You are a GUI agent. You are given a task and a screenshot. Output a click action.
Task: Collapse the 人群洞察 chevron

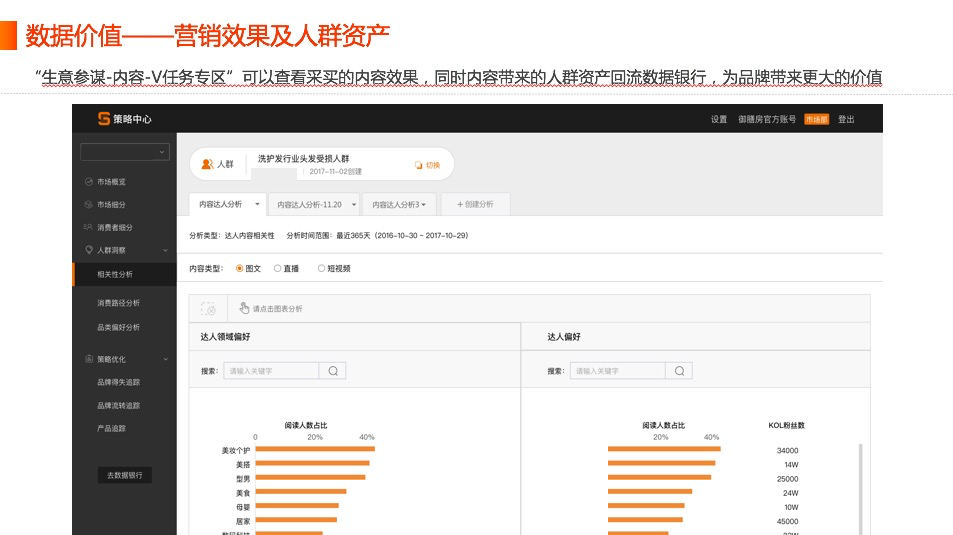pyautogui.click(x=165, y=250)
